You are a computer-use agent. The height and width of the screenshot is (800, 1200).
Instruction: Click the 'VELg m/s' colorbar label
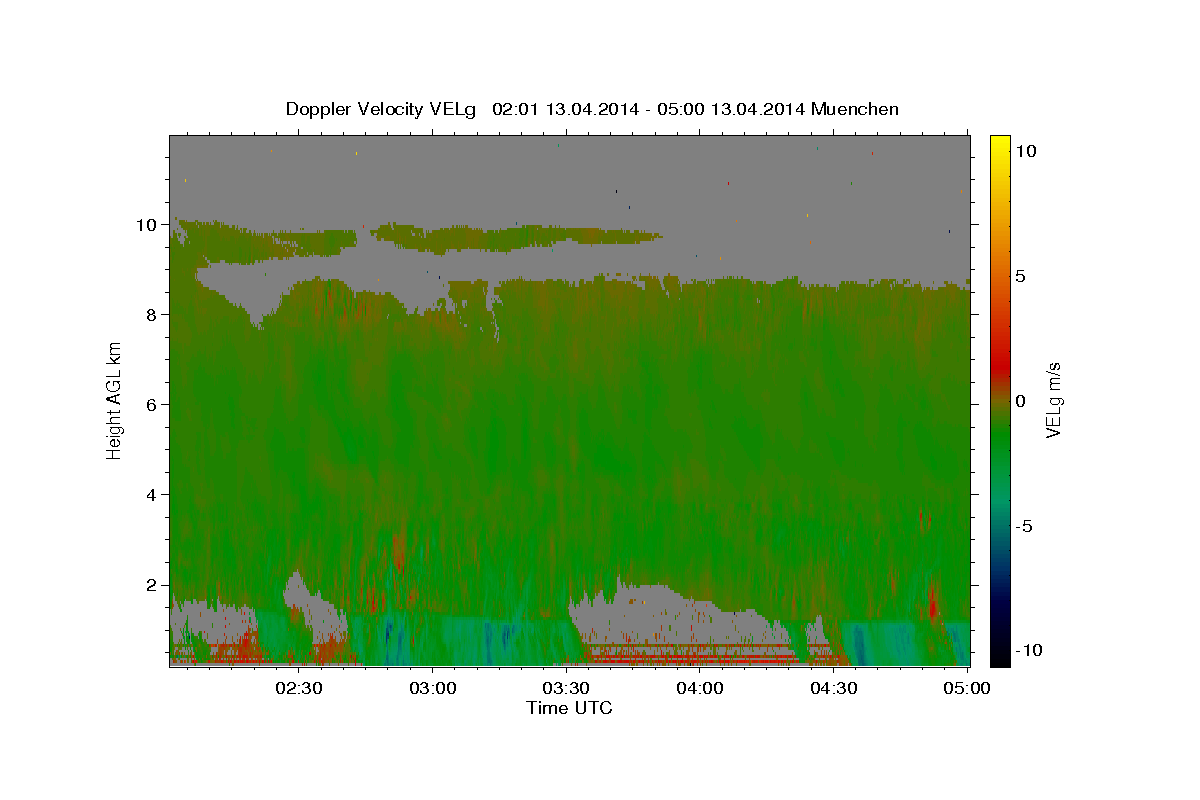1053,400
